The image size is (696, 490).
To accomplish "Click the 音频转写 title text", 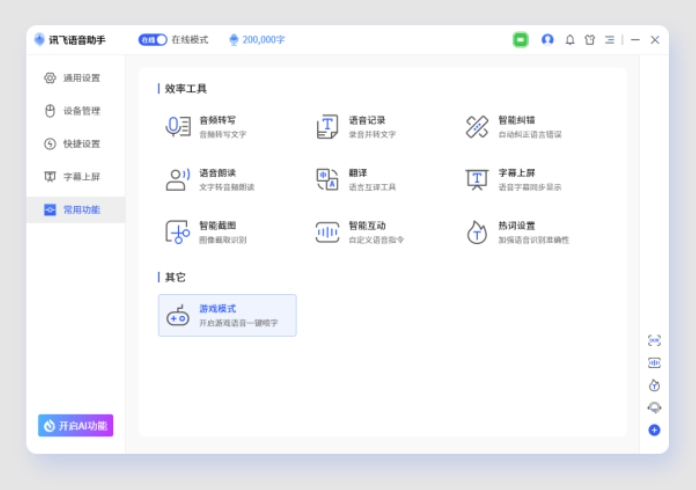I will click(218, 120).
